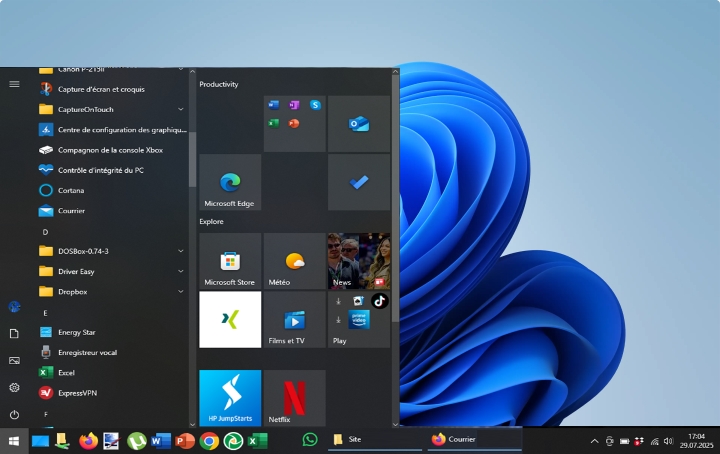Expand the Dropbox folder chevron
Viewport: 720px width, 454px height.
[x=180, y=291]
